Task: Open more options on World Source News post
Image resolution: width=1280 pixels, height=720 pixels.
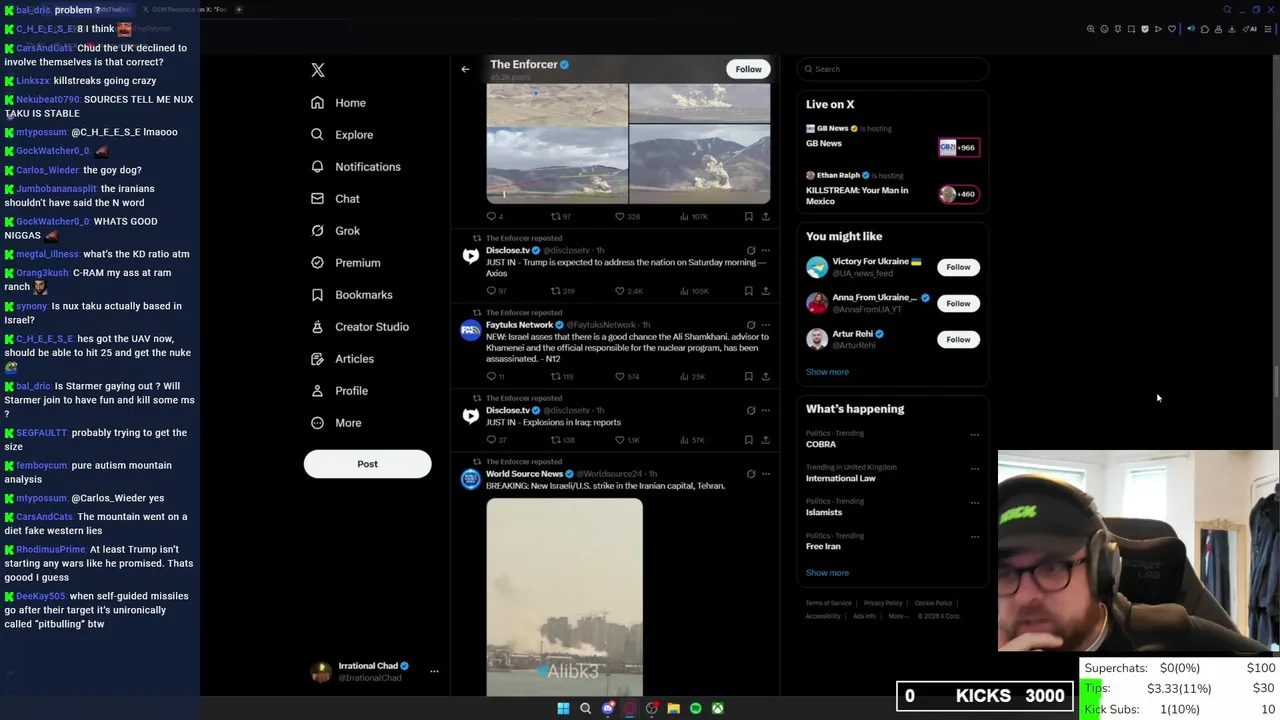Action: pos(766,474)
